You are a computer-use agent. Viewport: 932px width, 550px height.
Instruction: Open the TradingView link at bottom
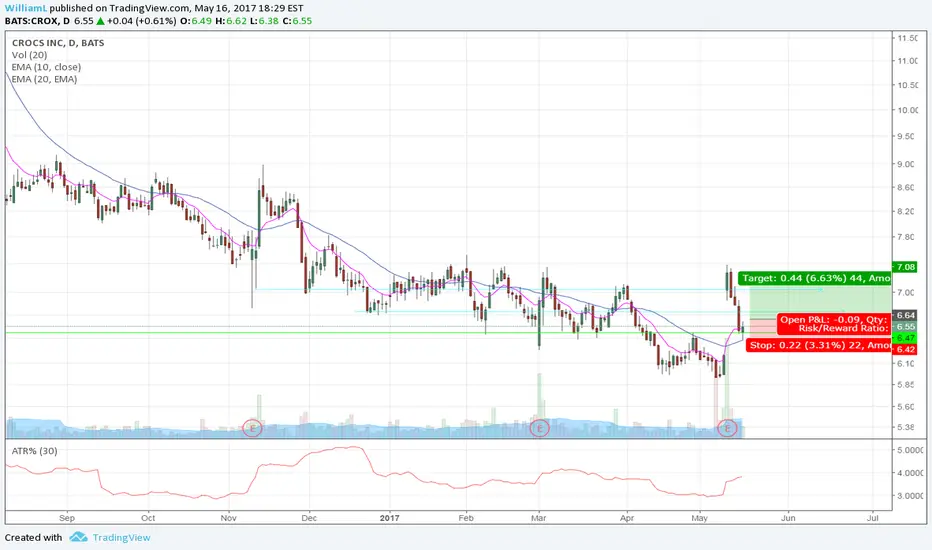121,538
